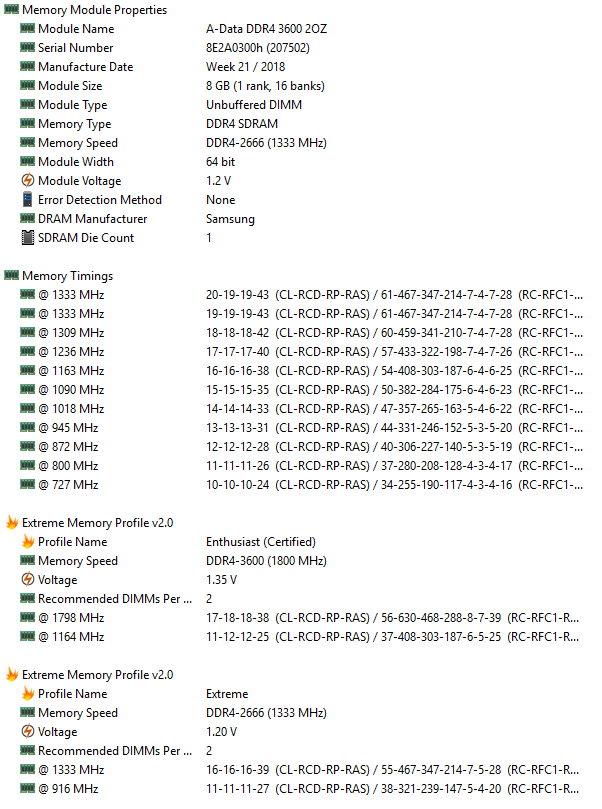Select the 1.20 V voltage value
The image size is (602, 809).
(221, 732)
